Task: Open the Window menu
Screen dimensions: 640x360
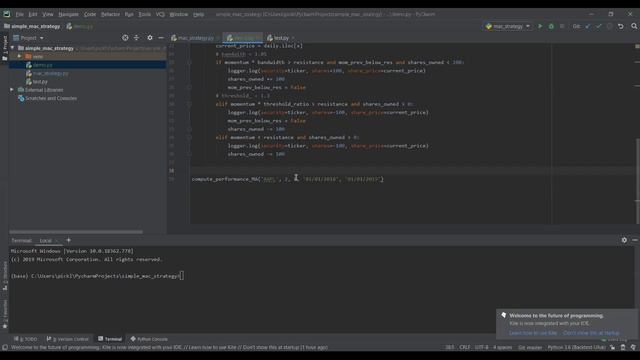Action: (x=178, y=14)
